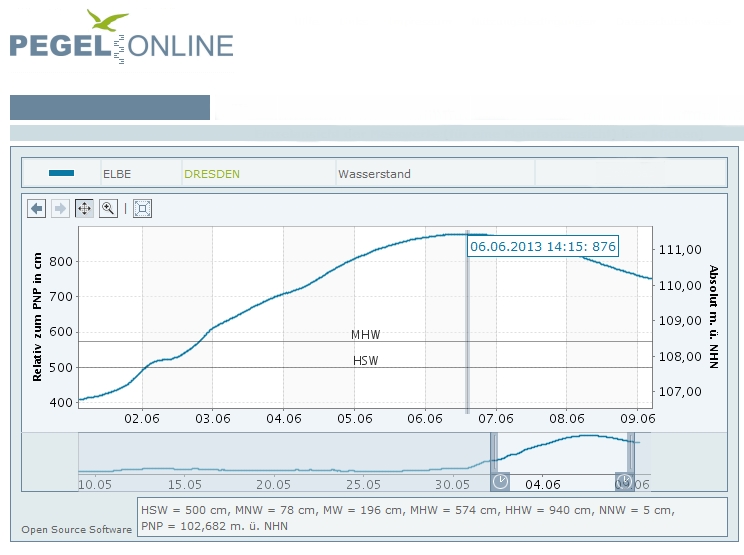Click the HSW/MNW reference values info box
The width and height of the screenshot is (744, 555).
[430, 517]
